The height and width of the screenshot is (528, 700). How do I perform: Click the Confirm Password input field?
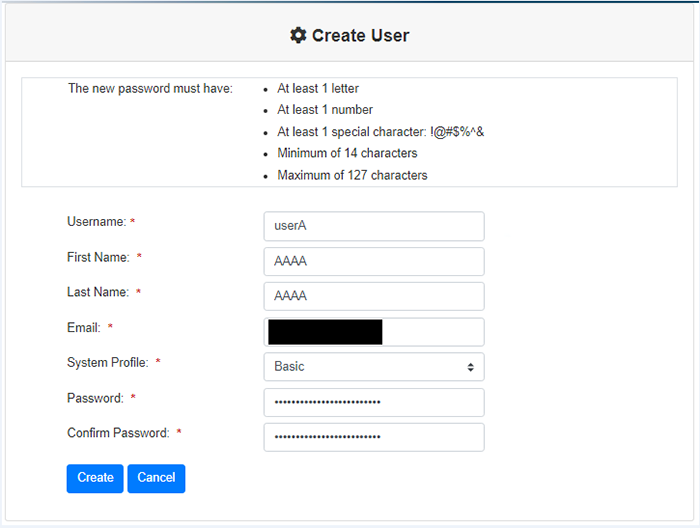coord(373,437)
